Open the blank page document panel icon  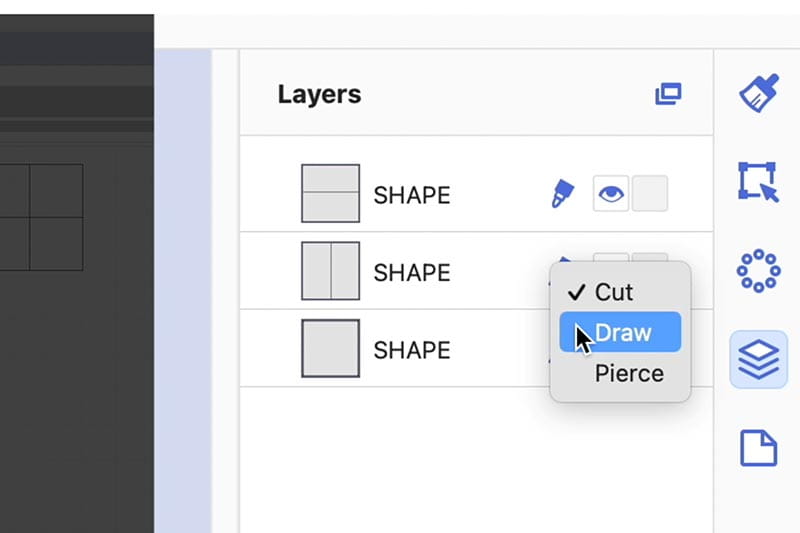(758, 447)
